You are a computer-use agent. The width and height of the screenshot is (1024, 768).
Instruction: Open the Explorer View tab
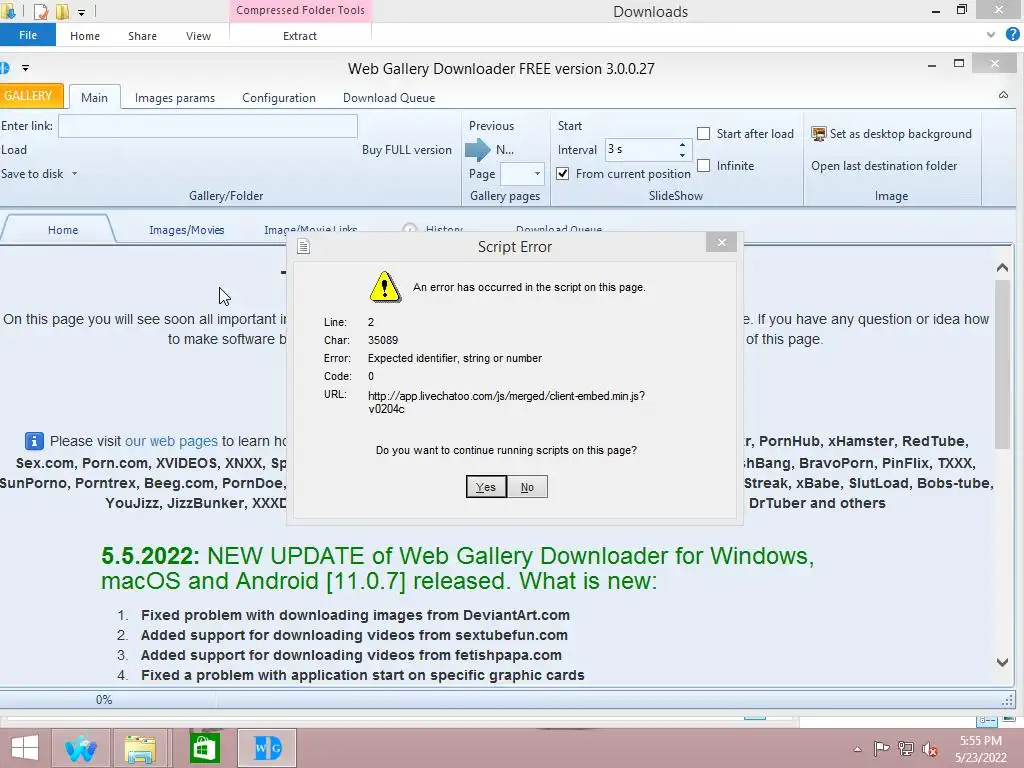click(x=199, y=36)
